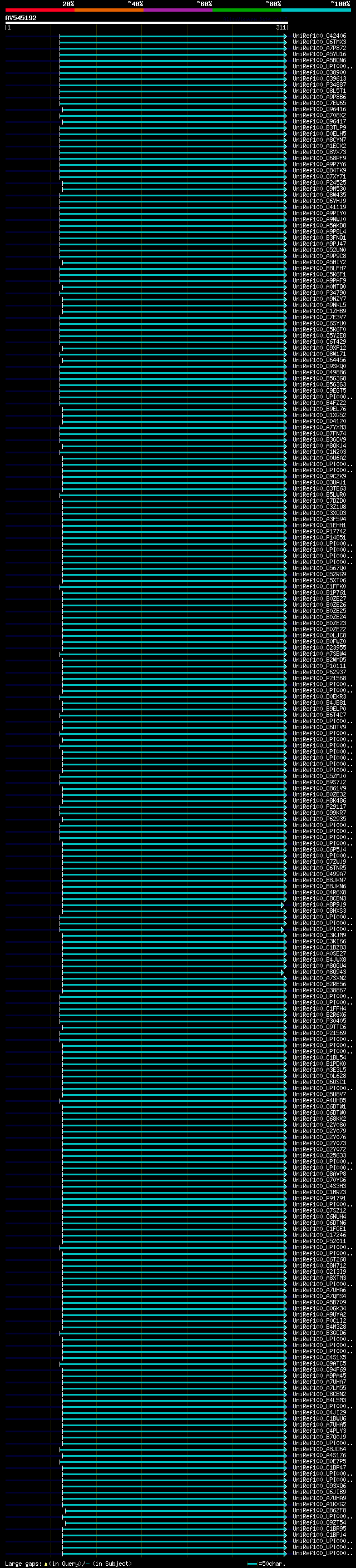356x1568 pixels.
Task: Click the cyan alignment bar for UniRef100_Q42406
Action: tap(172, 36)
